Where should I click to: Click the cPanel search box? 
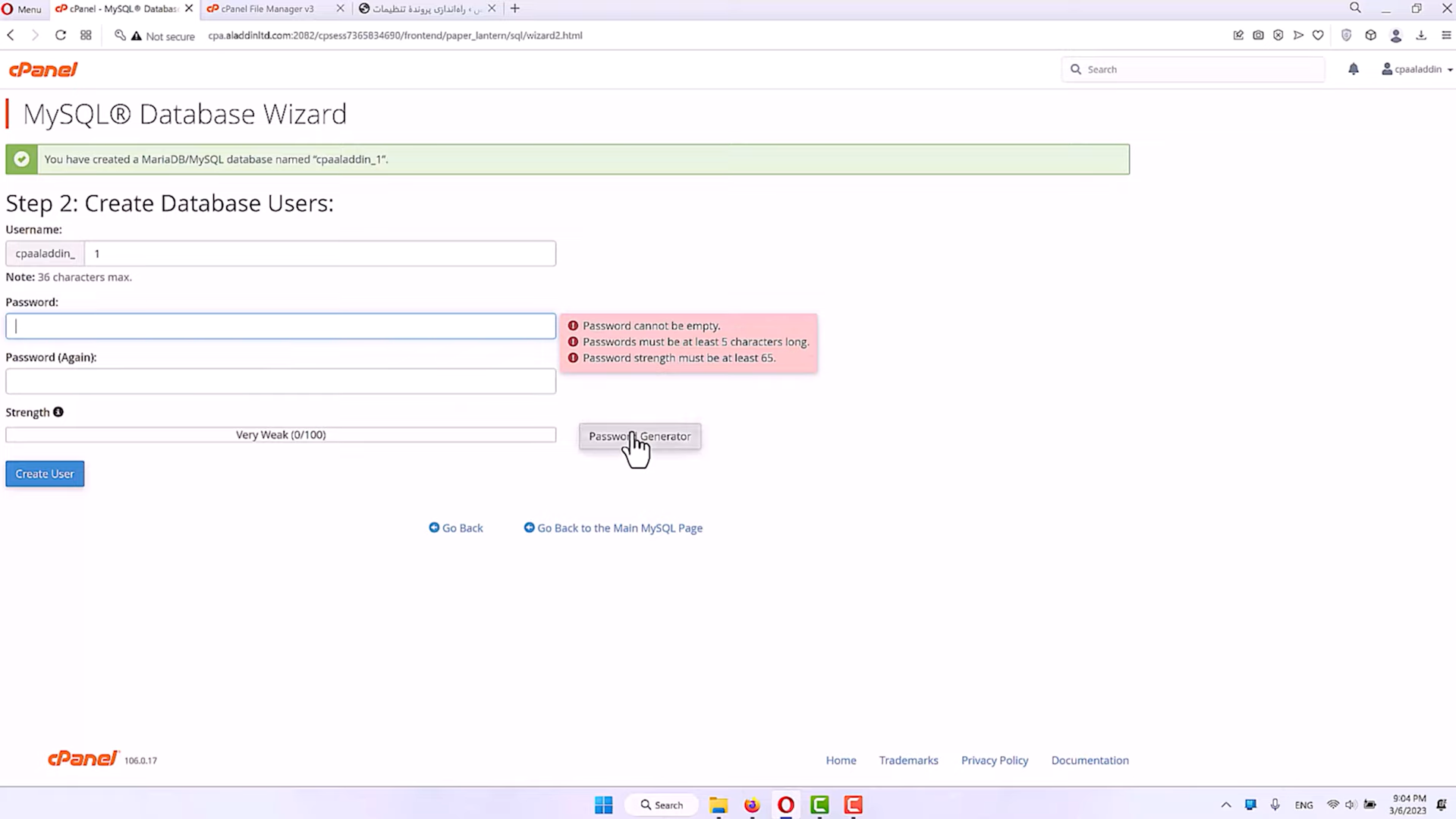tap(1193, 69)
